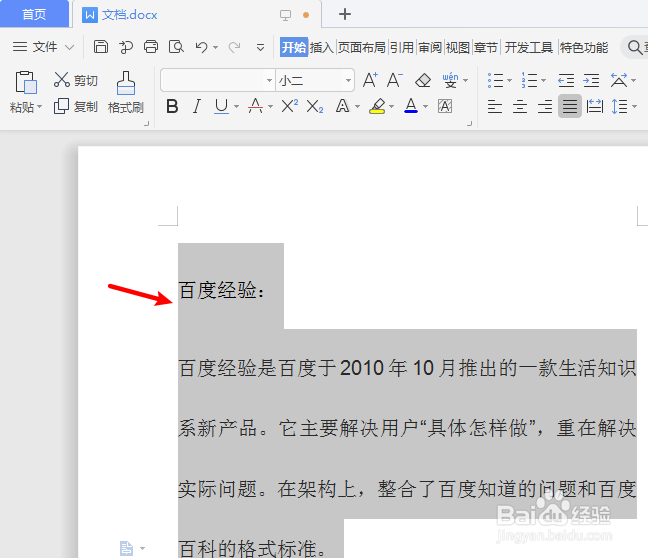Select the Format Painter (格式刷) tool
648x558 pixels.
126,93
